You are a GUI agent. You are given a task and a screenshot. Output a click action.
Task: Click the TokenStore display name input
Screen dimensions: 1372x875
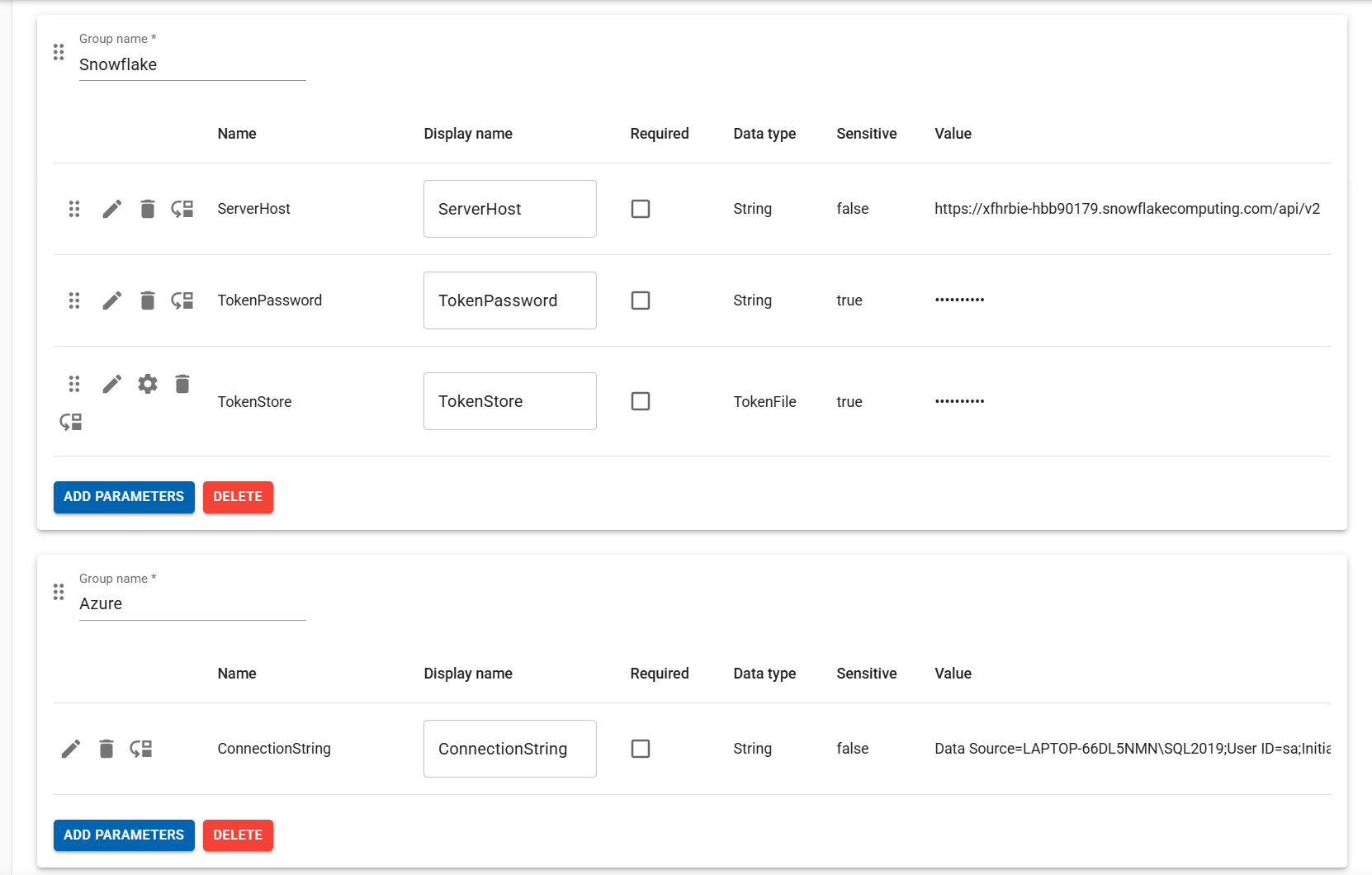click(509, 401)
